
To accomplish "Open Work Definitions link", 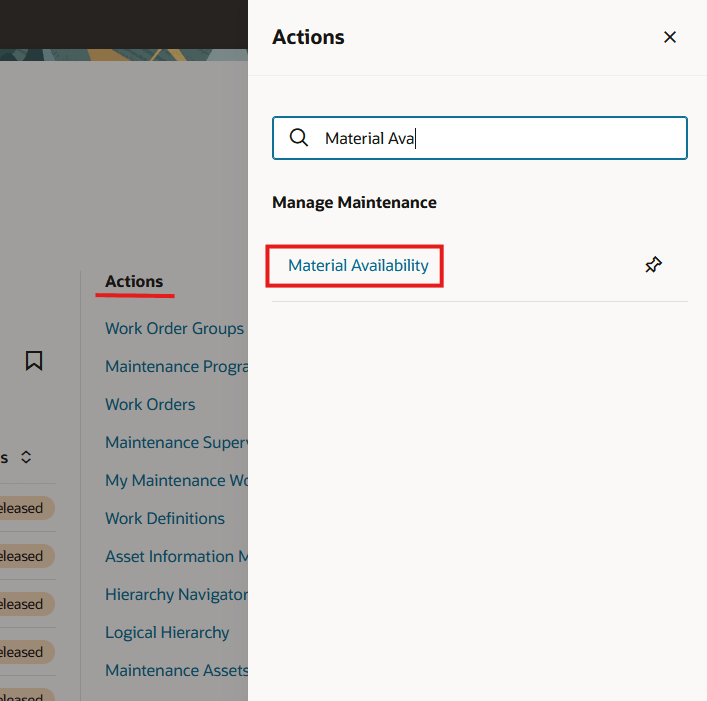I will click(x=165, y=518).
